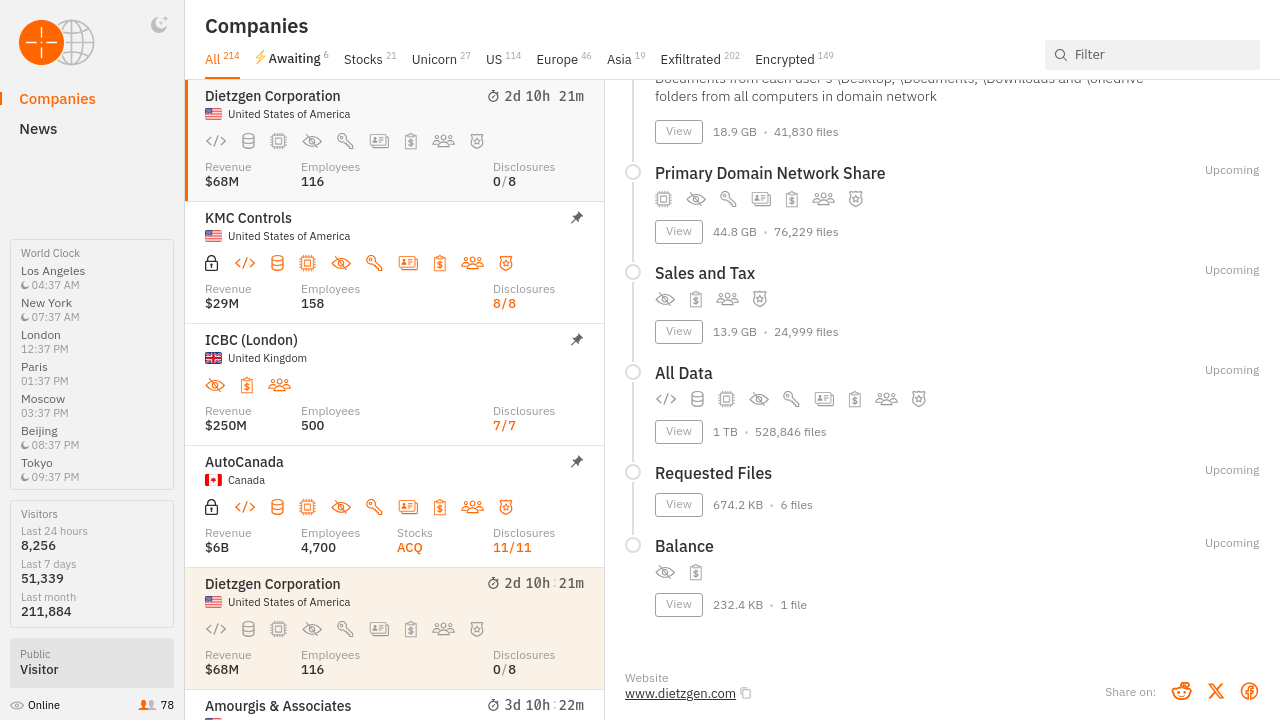Copy the website URL via the clipboard icon
1280x720 pixels.
tap(746, 693)
